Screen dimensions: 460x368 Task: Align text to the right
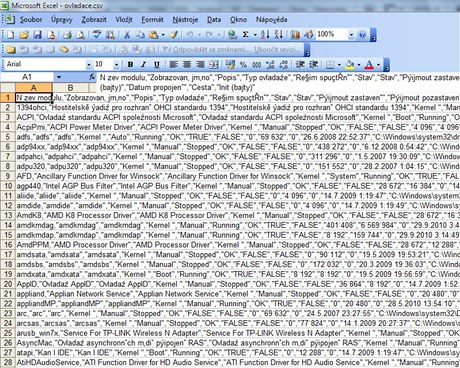click(200, 64)
